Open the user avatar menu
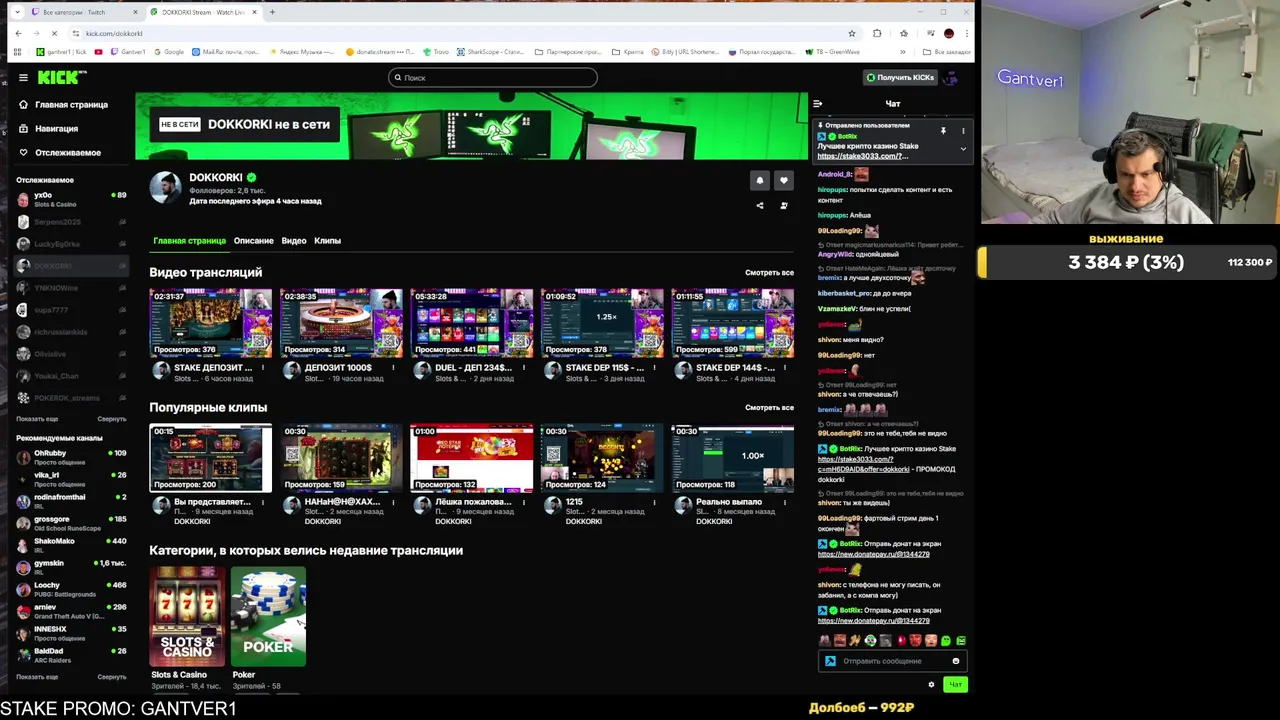The width and height of the screenshot is (1280, 720). 951,77
